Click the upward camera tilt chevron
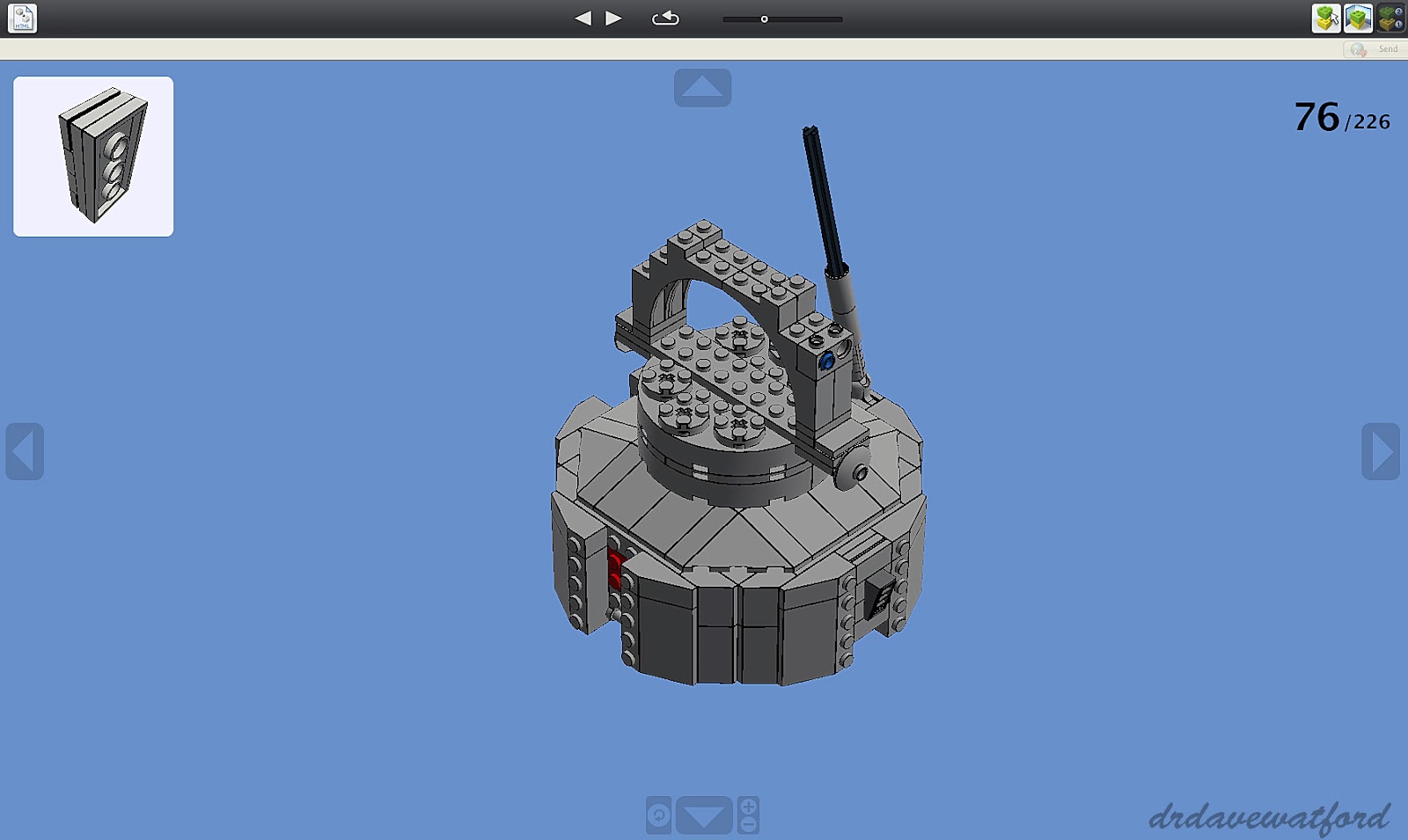This screenshot has width=1408, height=840. pos(703,85)
